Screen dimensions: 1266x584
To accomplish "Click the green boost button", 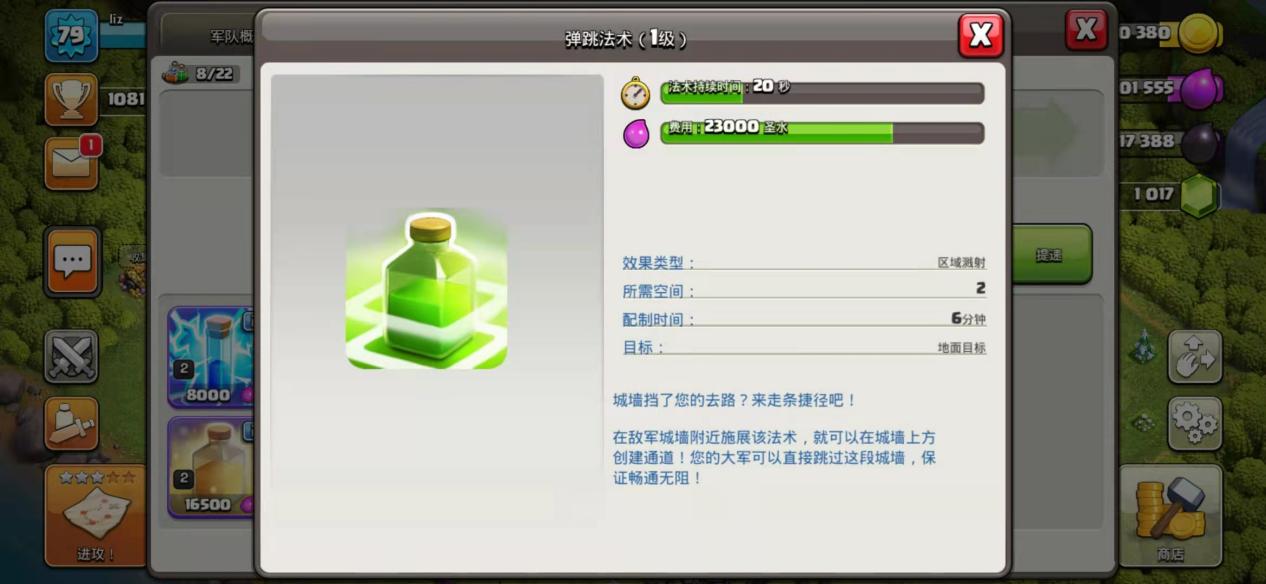I will [1049, 254].
